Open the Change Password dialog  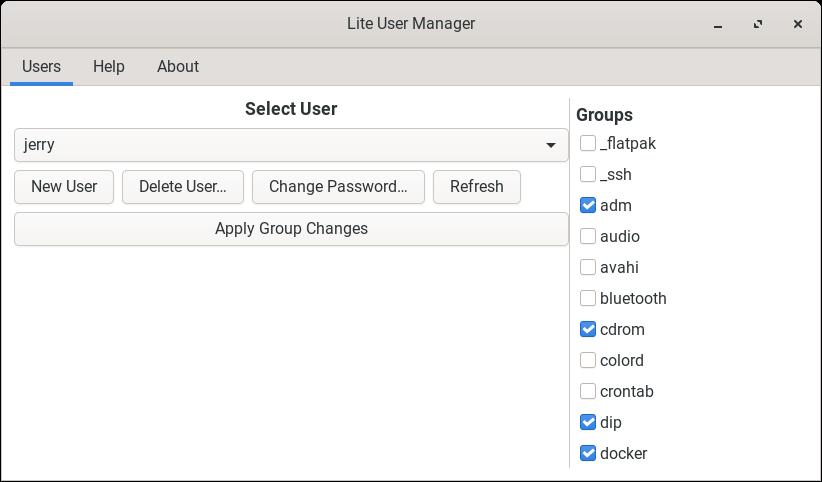[338, 187]
